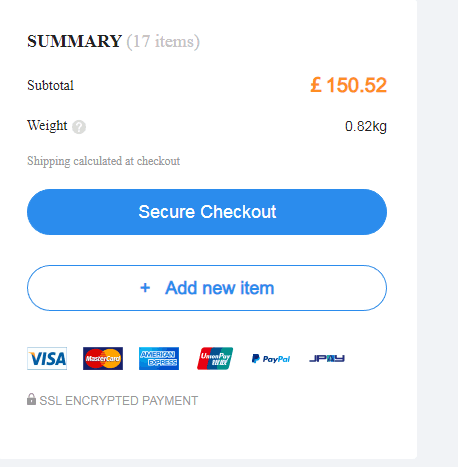Click the plus sign in Add new item
This screenshot has height=467, width=458.
145,288
